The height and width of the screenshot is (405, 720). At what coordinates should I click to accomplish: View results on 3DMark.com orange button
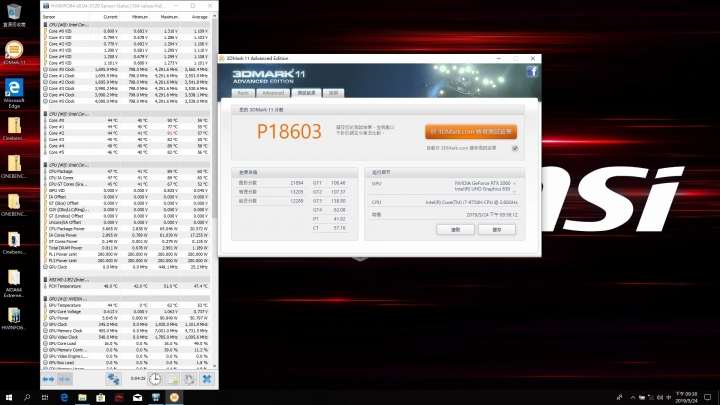click(471, 132)
